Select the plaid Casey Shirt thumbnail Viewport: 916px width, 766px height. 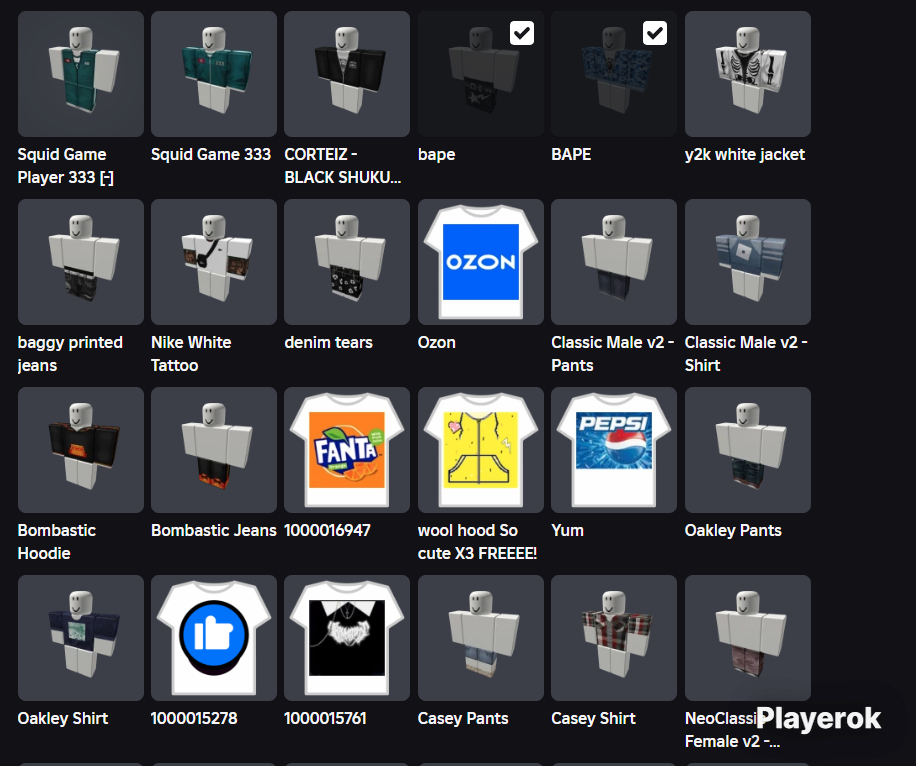614,638
